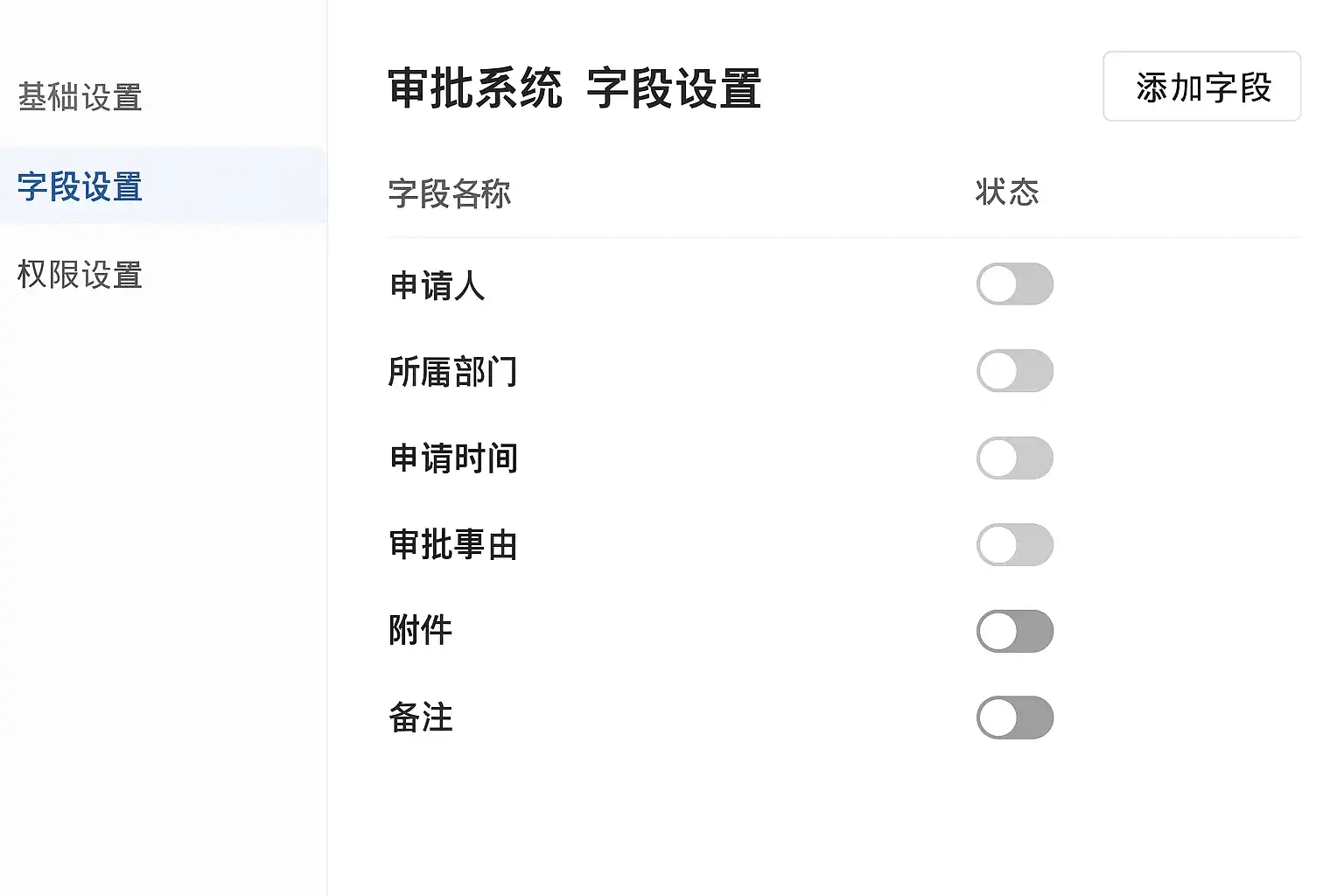Enable the 申请人 field toggle
The image size is (1344, 896).
[x=1014, y=284]
